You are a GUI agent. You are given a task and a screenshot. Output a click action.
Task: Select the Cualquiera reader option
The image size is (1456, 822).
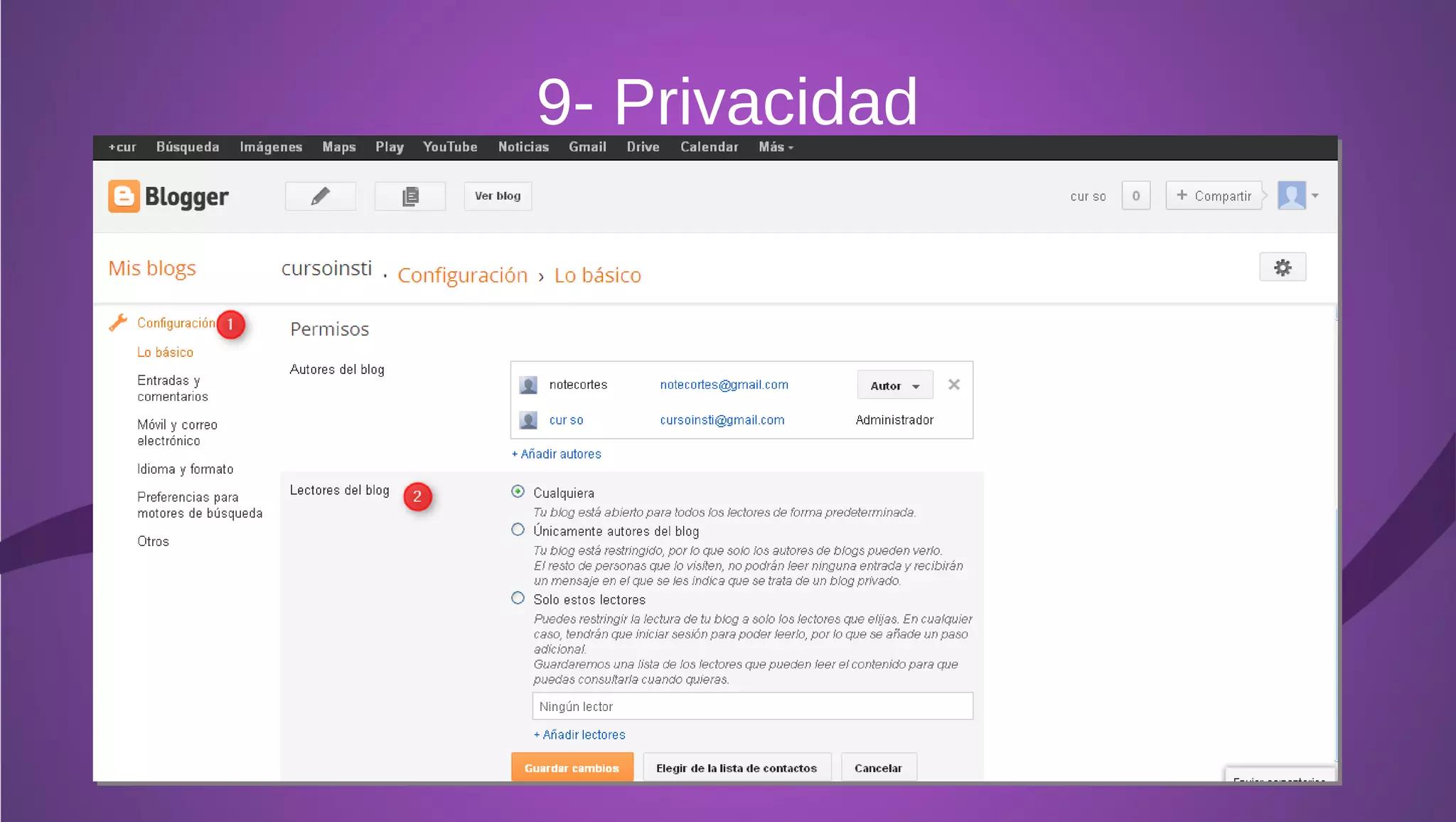(x=518, y=492)
